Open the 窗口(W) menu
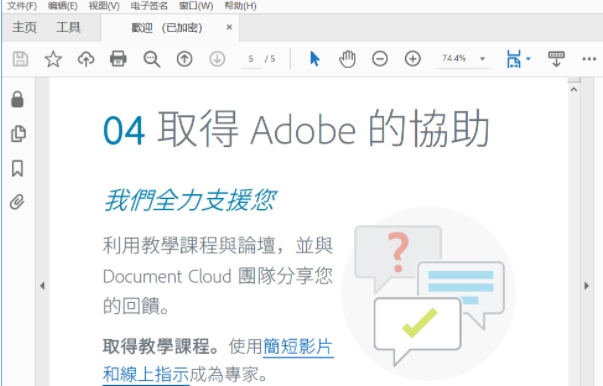The width and height of the screenshot is (603, 386). 196,6
